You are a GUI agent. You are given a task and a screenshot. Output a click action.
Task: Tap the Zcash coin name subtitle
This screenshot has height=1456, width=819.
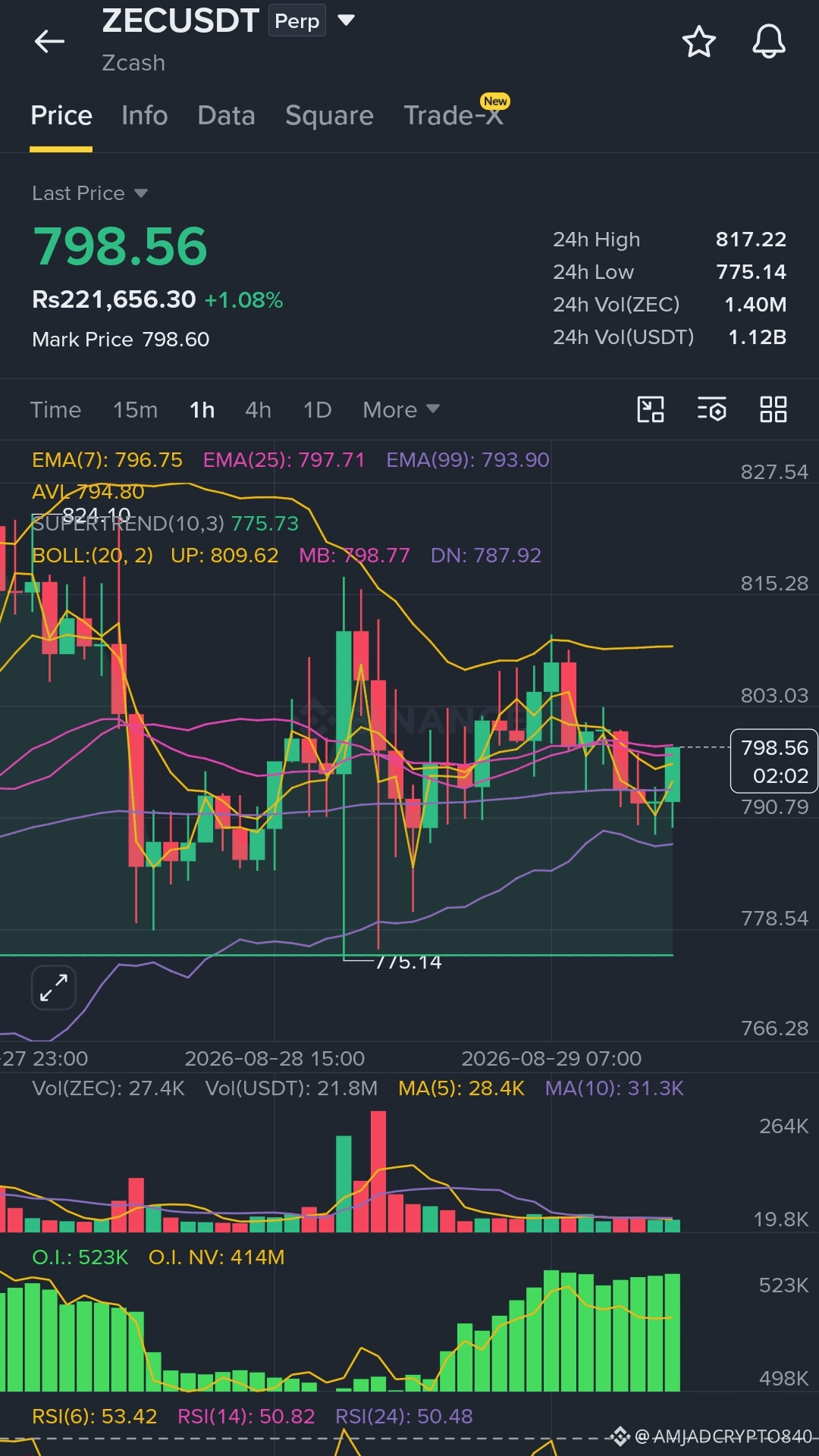click(133, 63)
